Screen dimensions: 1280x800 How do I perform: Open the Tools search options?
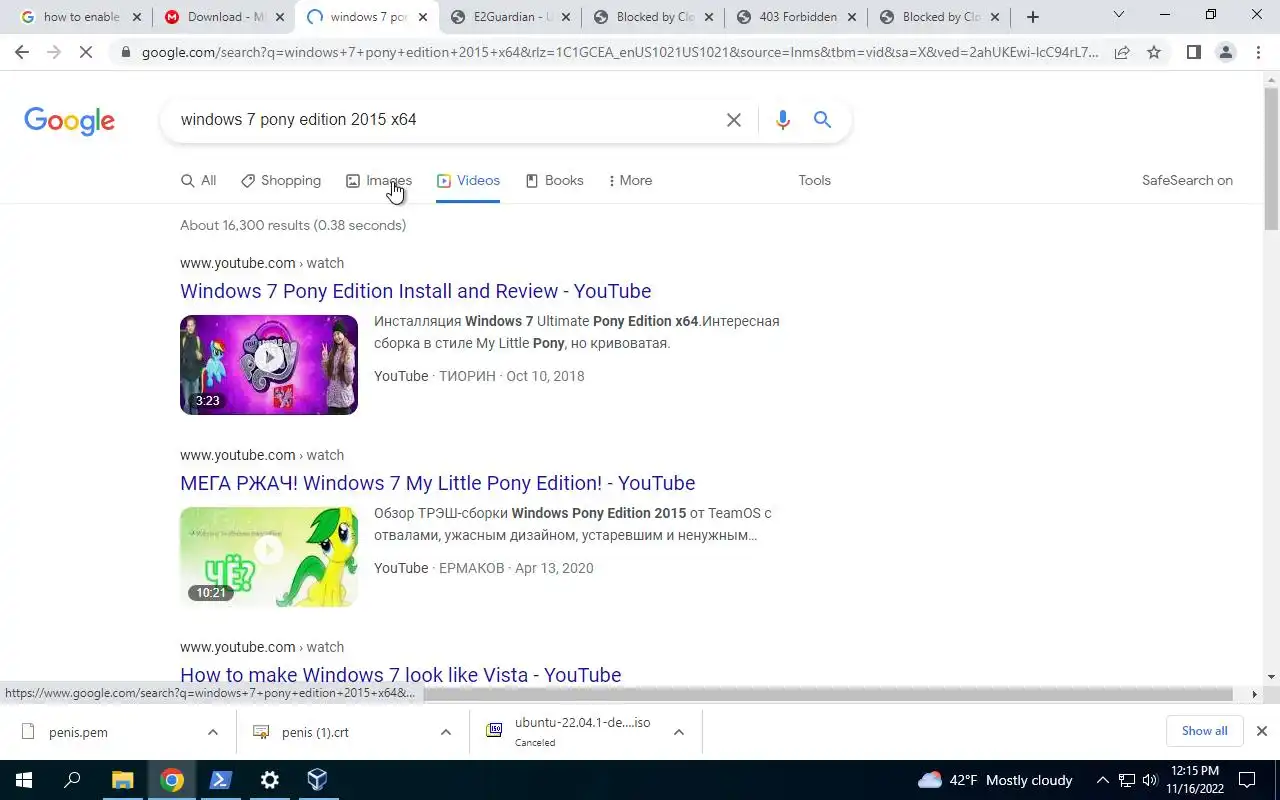click(x=814, y=181)
